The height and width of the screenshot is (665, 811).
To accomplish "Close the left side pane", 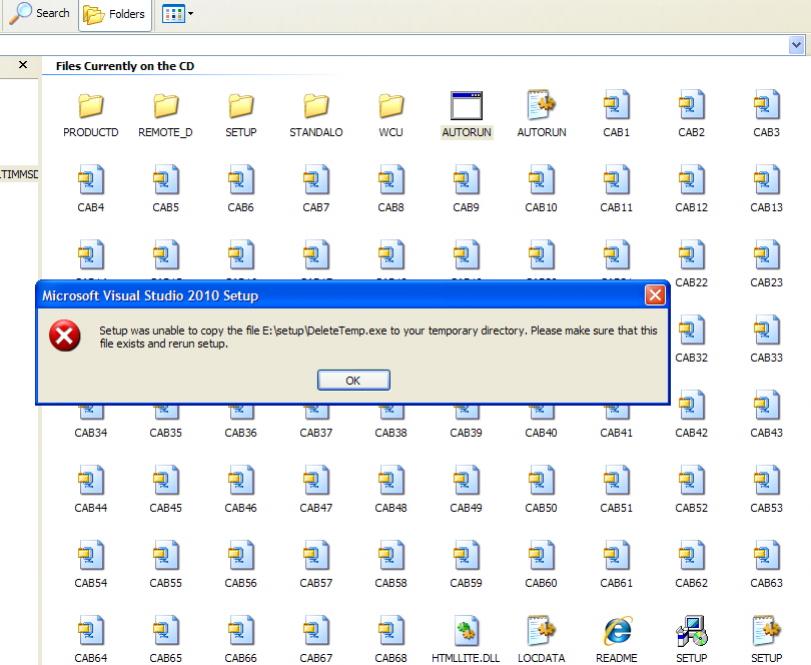I will point(23,65).
